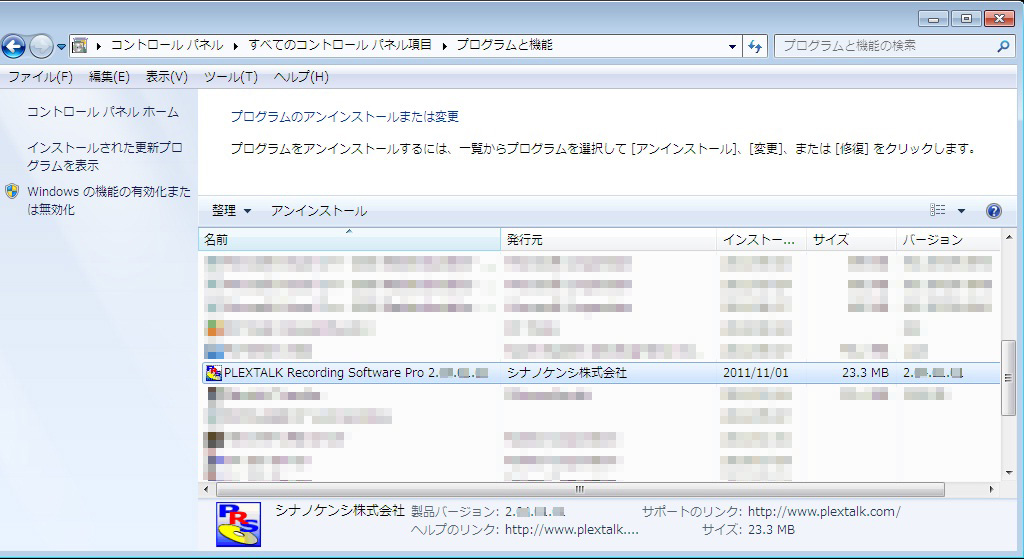Open the ツール(T) menu

[231, 77]
